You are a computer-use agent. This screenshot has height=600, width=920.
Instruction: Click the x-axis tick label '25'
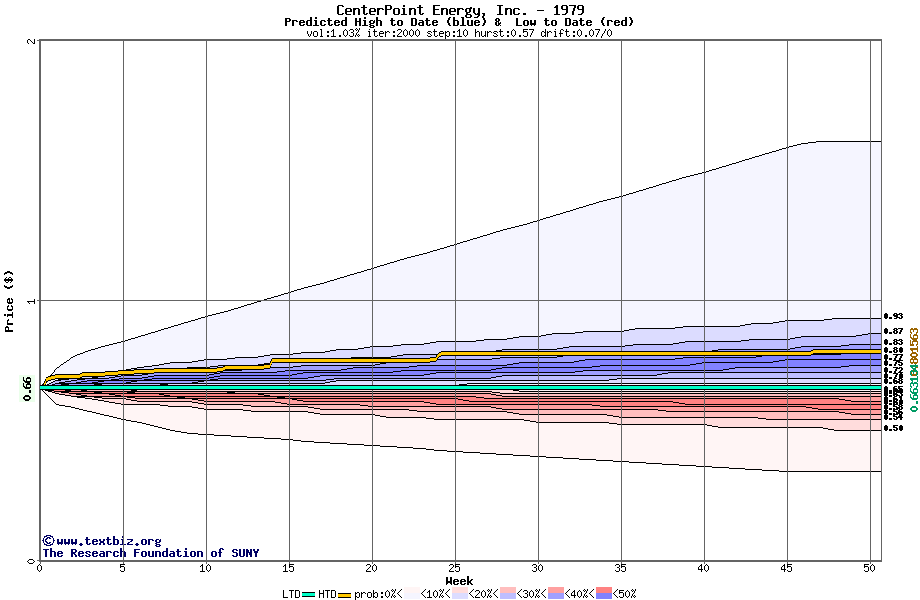[454, 568]
